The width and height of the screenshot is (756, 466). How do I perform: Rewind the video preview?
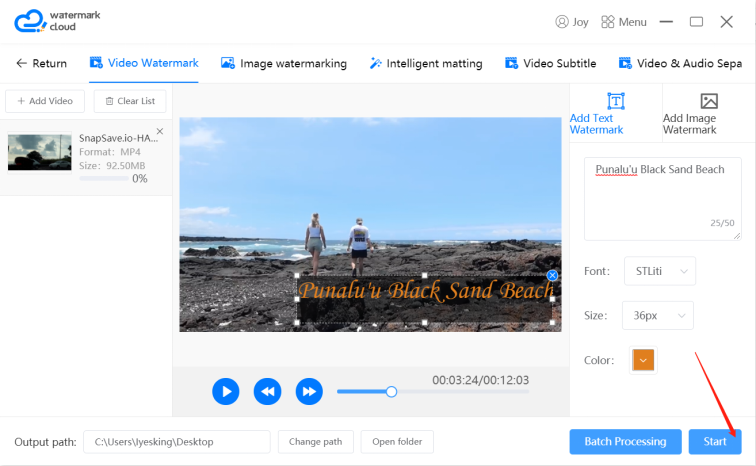[268, 391]
